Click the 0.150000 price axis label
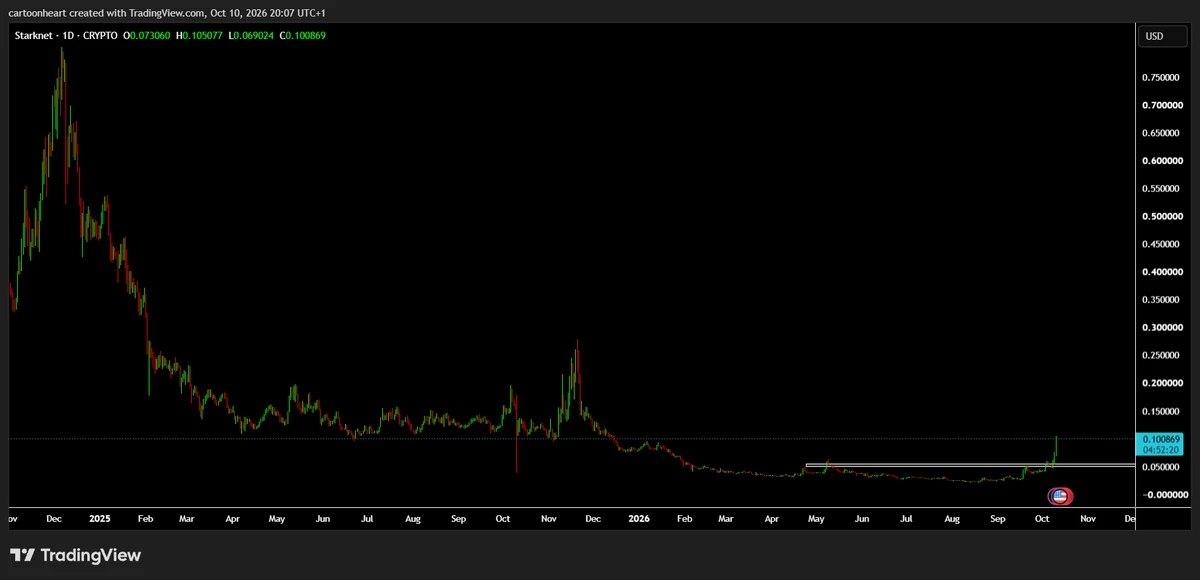 coord(1162,411)
